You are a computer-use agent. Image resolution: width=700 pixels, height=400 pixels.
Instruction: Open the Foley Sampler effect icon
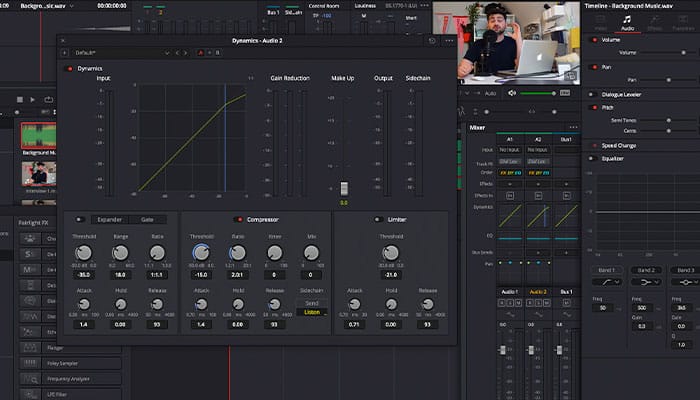coord(30,363)
